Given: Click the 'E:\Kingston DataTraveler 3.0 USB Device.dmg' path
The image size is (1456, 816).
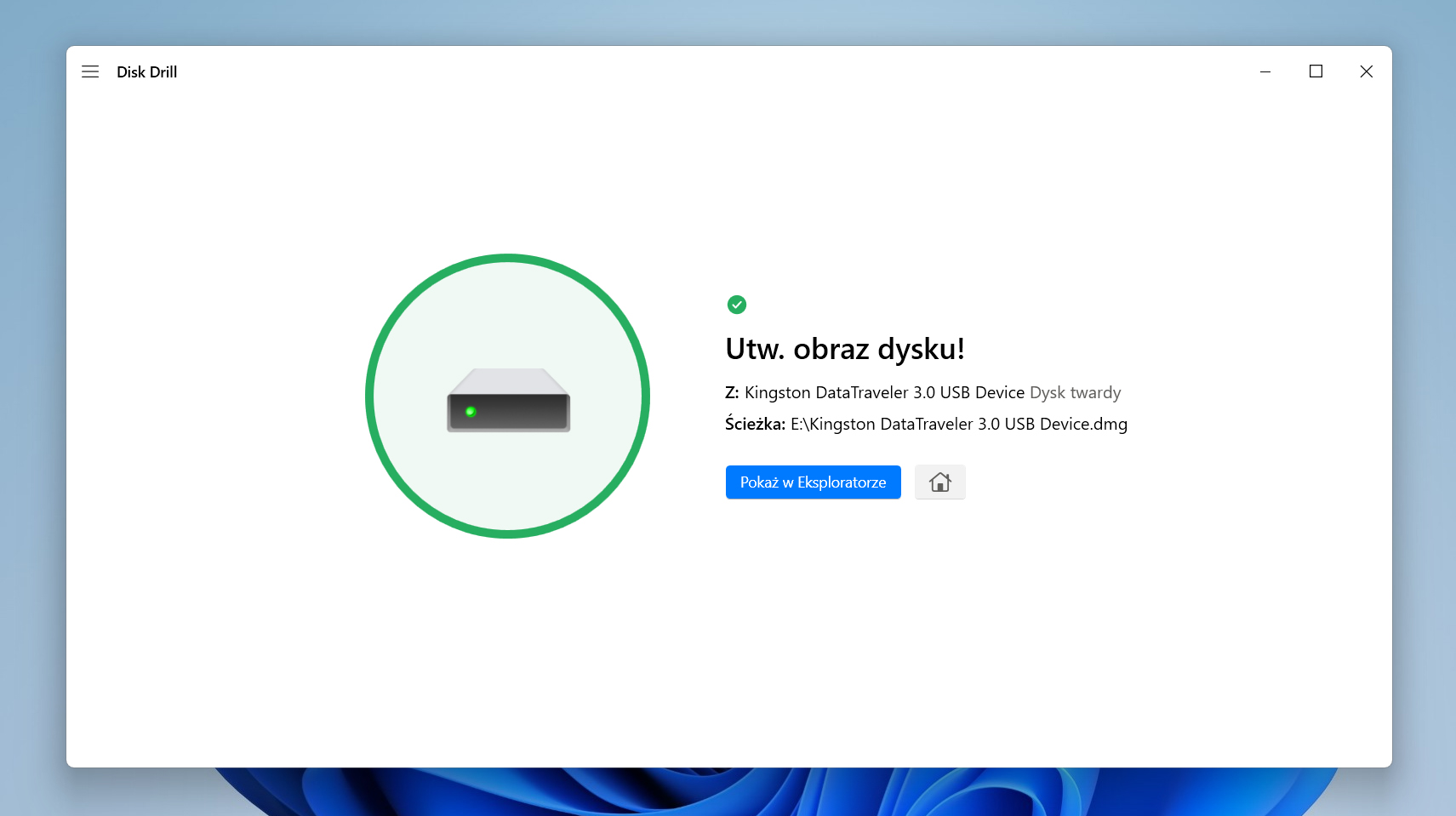Looking at the screenshot, I should (x=959, y=425).
